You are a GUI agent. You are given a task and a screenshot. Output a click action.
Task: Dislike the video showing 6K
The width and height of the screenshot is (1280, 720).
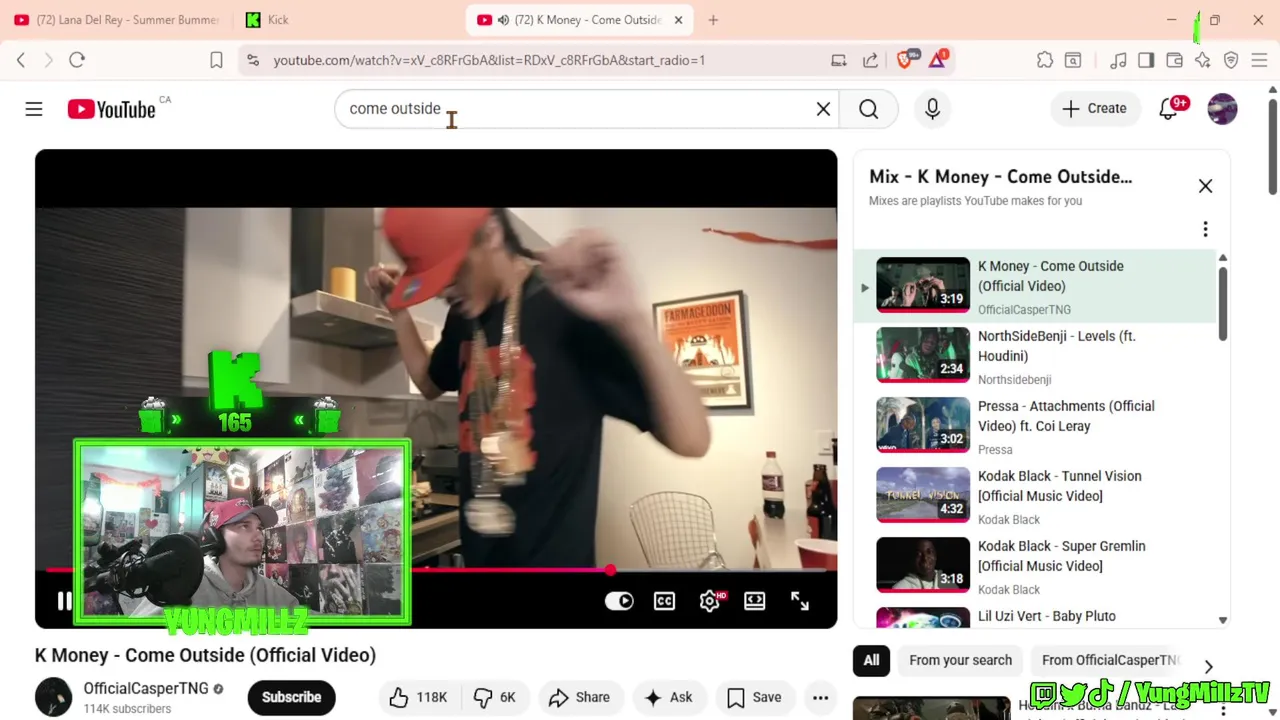point(494,697)
